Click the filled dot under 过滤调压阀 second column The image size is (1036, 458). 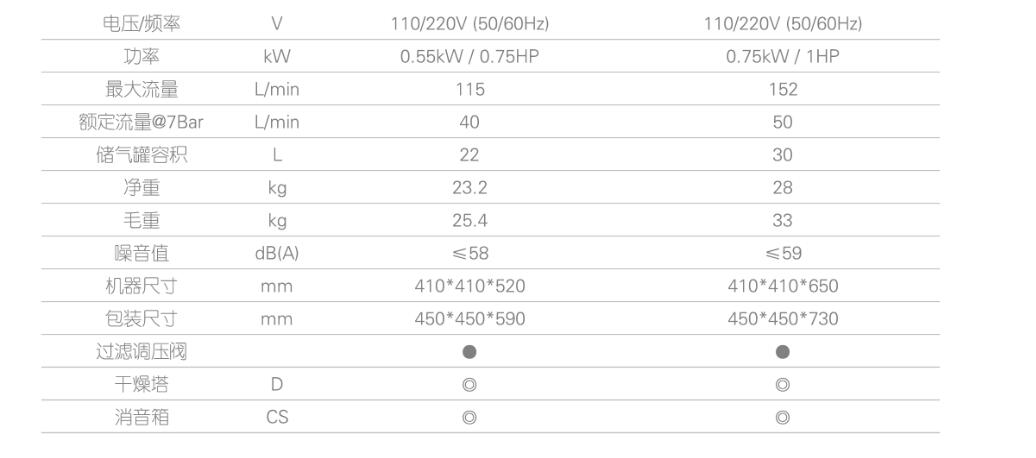782,352
